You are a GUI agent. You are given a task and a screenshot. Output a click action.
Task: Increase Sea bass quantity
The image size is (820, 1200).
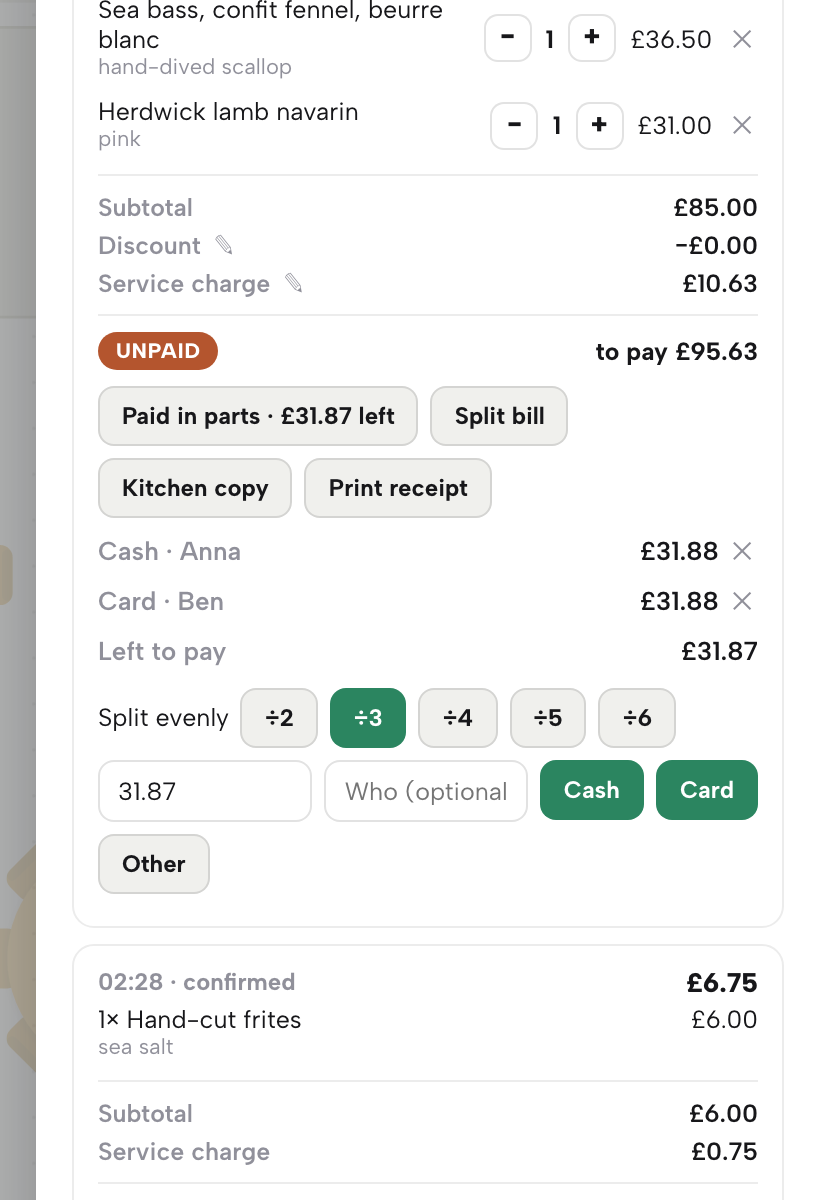pyautogui.click(x=592, y=39)
